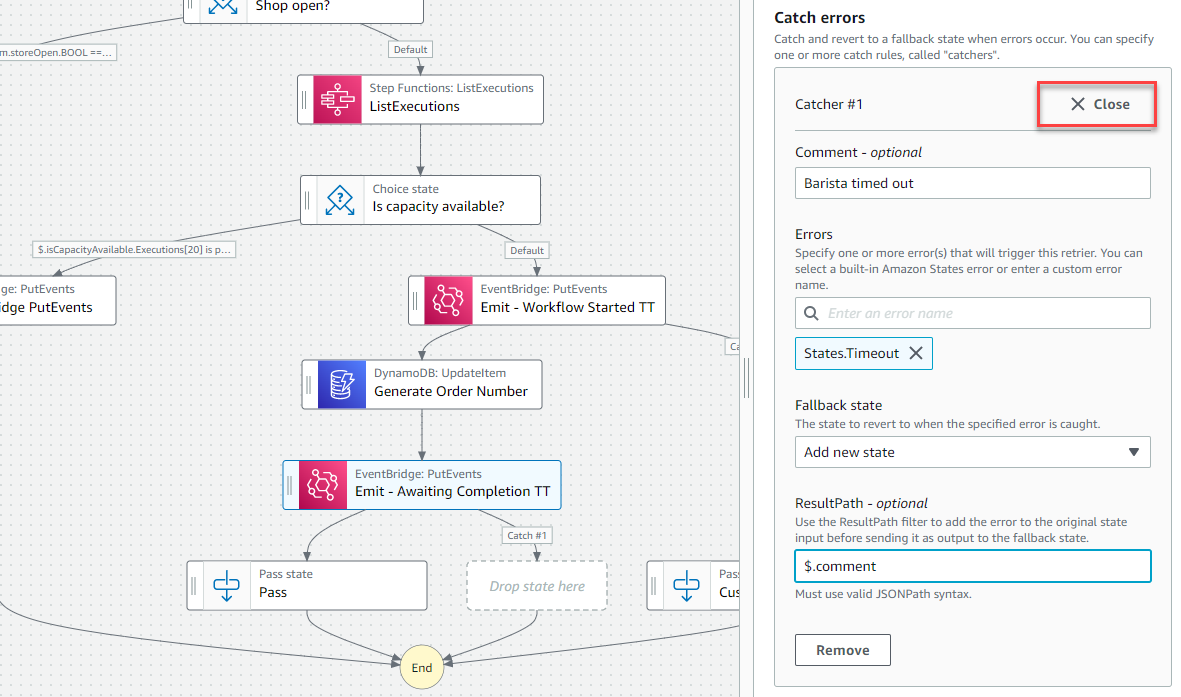Click the isCapacityAvailable.Executions[20] rule label

(x=134, y=249)
